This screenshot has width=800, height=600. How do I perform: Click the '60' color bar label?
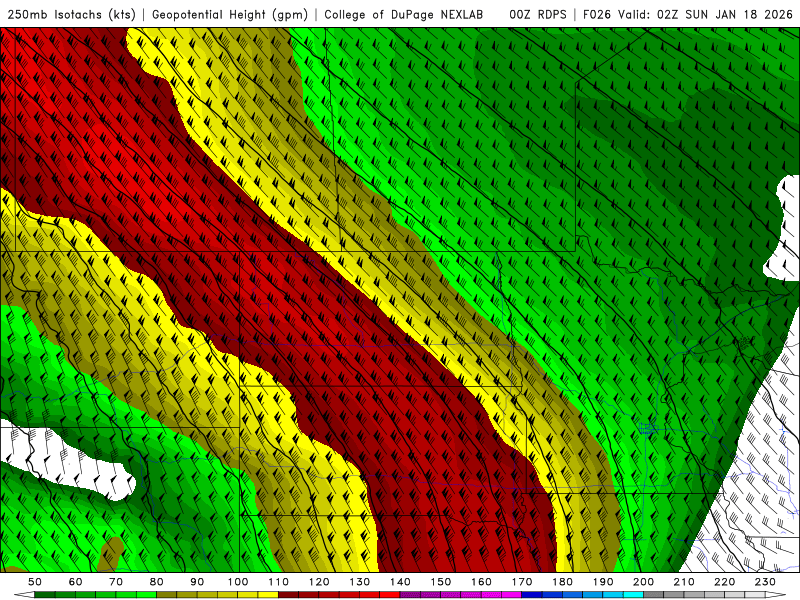pos(76,582)
